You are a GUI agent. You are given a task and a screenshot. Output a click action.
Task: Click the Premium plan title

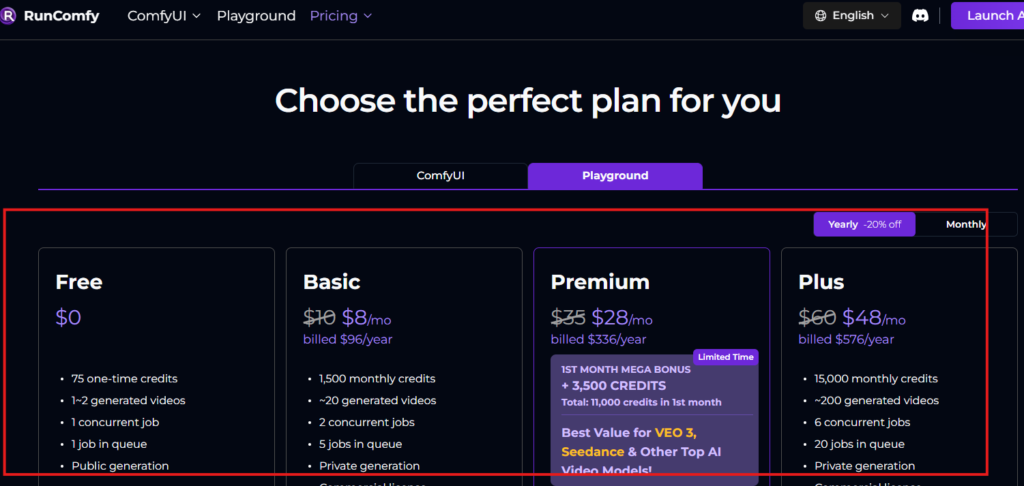point(600,282)
